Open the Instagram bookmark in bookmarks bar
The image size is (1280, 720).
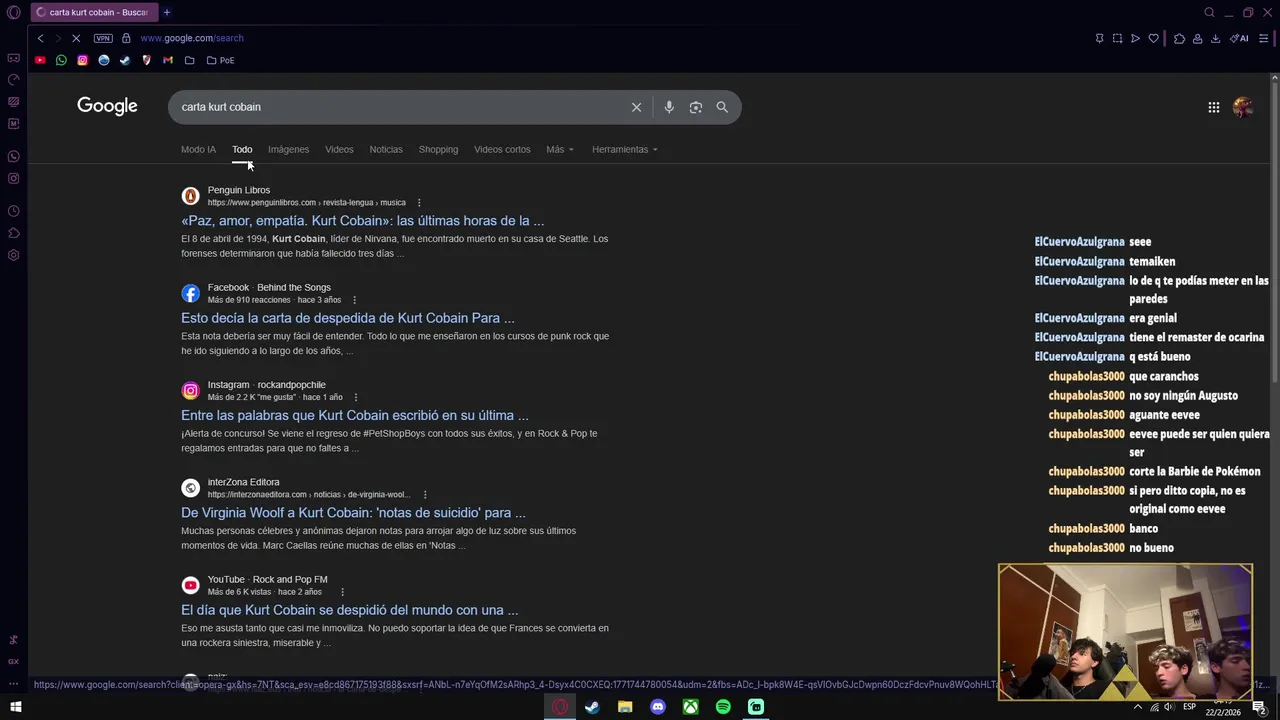(82, 60)
